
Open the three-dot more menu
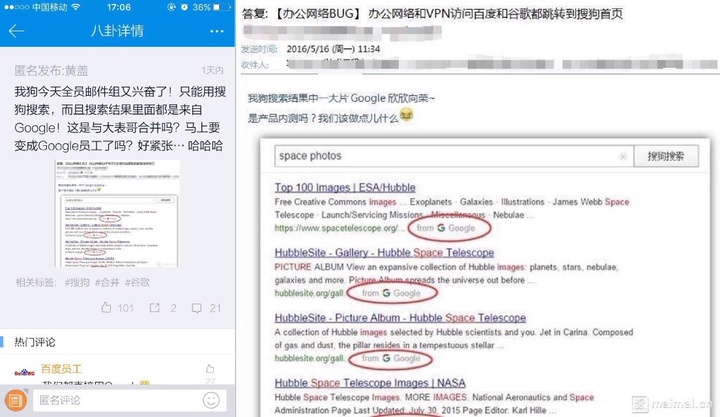(x=217, y=31)
